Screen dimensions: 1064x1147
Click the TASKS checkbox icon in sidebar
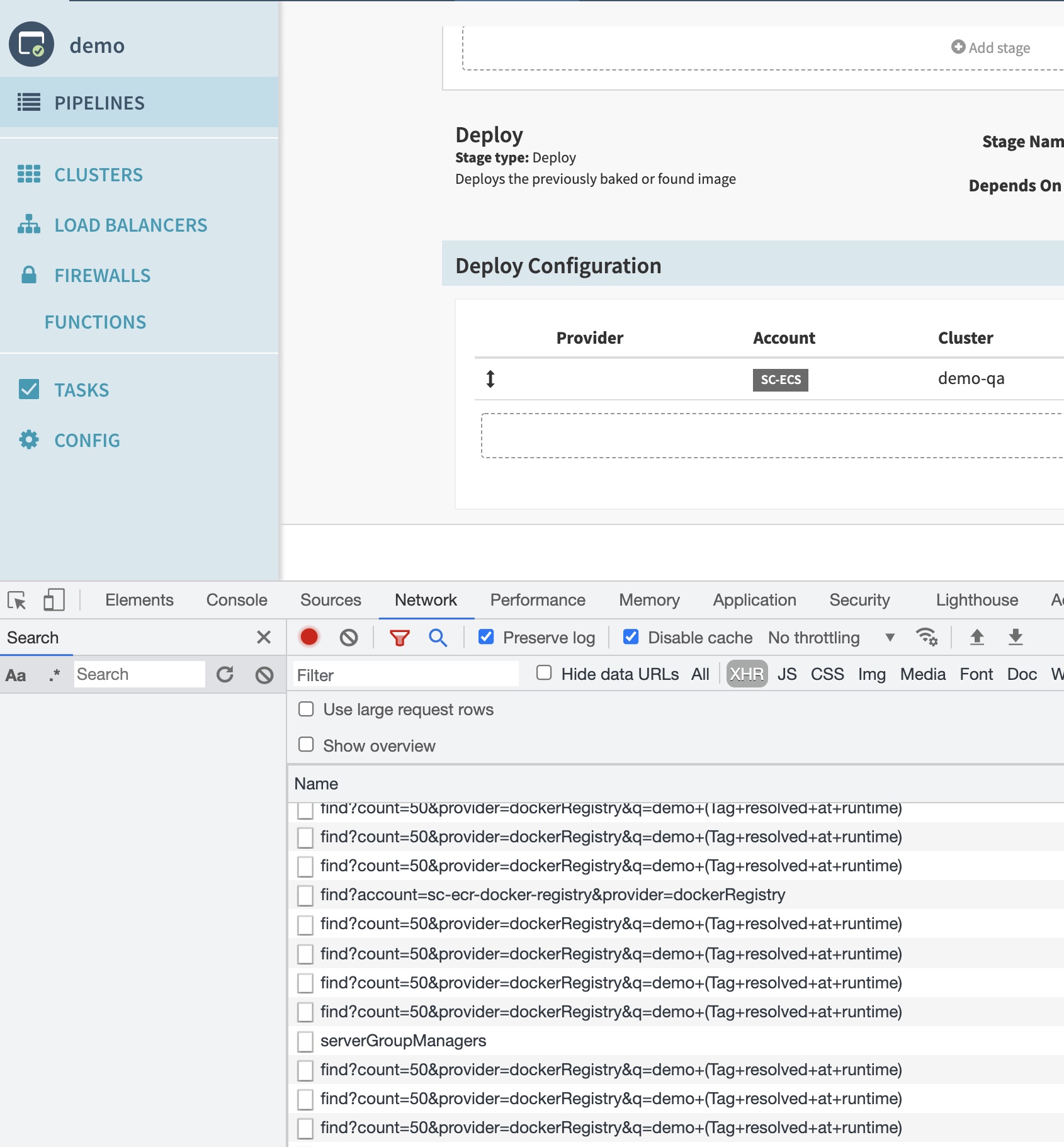(28, 390)
